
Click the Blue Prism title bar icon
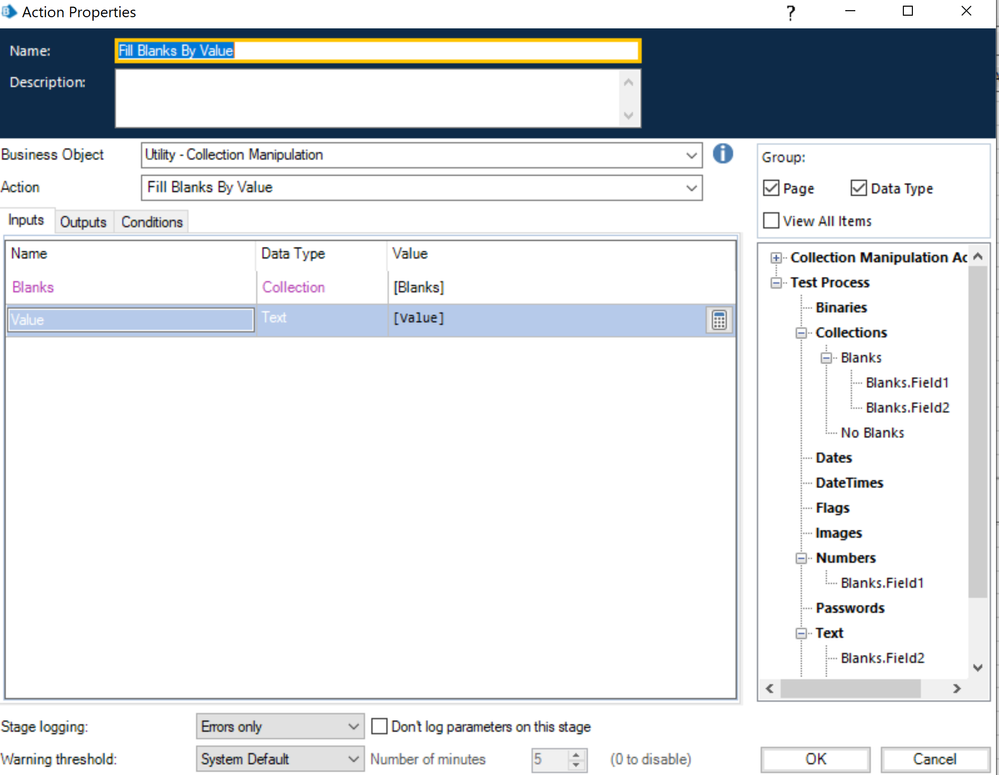[x=10, y=12]
